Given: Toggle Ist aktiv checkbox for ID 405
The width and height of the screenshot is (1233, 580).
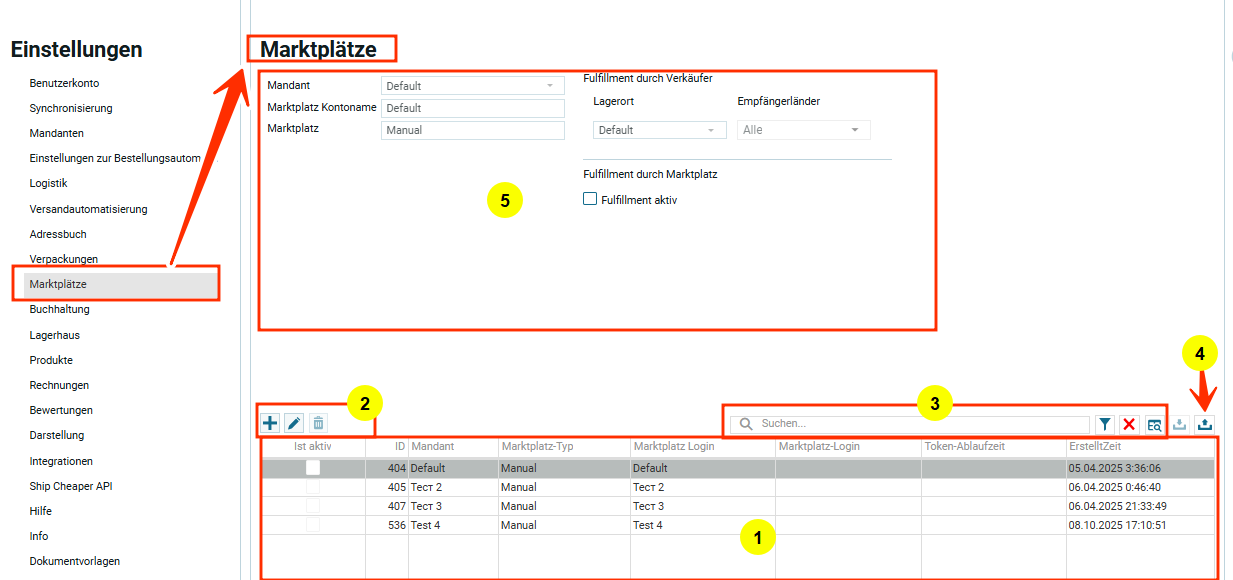Looking at the screenshot, I should click(x=313, y=487).
